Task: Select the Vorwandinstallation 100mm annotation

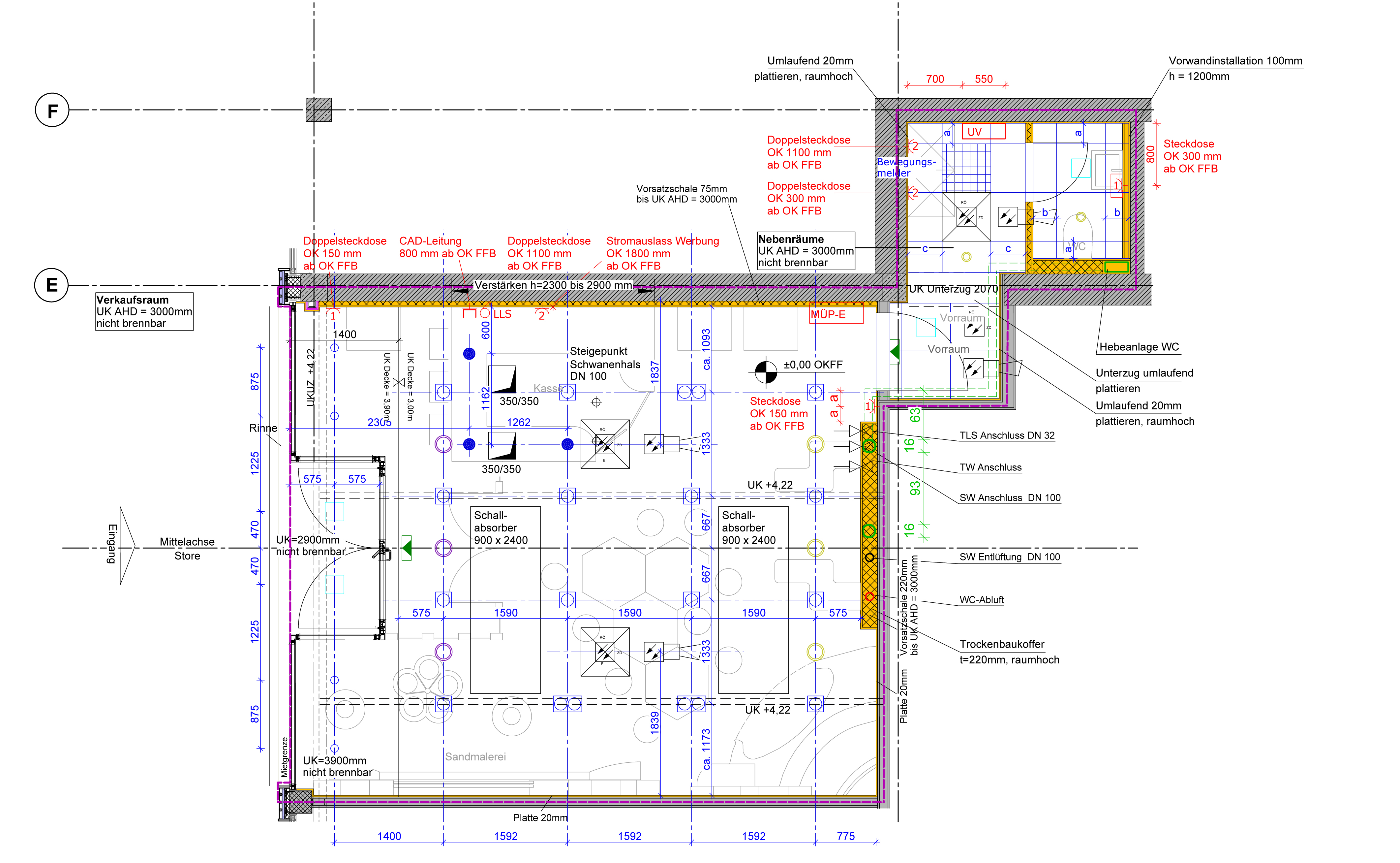Action: click(1235, 69)
